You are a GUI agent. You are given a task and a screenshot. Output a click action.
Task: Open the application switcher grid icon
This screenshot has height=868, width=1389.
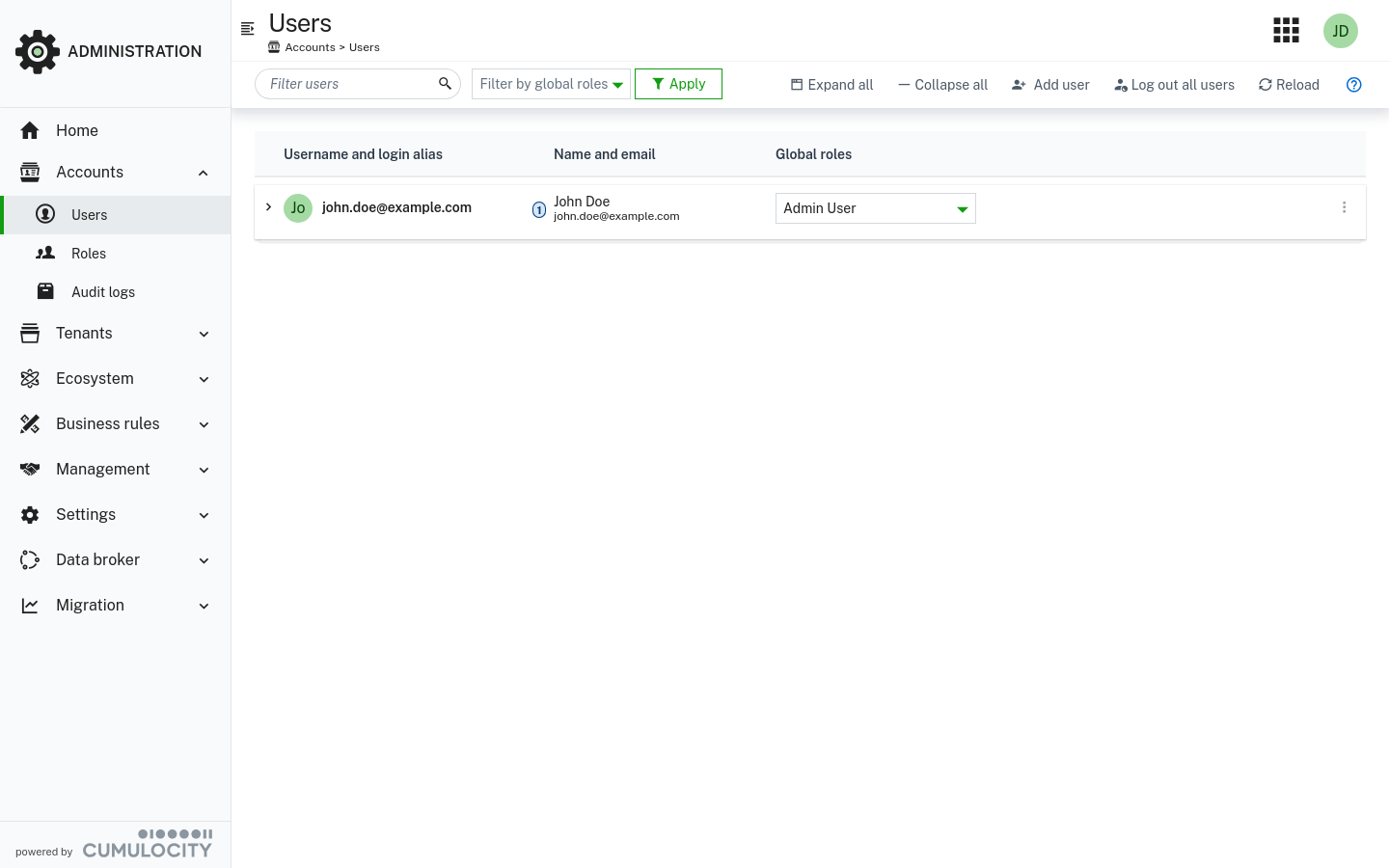click(x=1286, y=31)
